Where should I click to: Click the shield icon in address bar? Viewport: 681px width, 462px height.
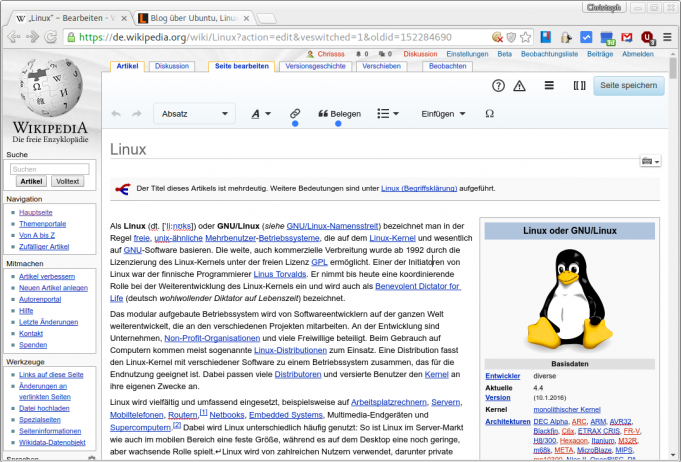click(511, 37)
